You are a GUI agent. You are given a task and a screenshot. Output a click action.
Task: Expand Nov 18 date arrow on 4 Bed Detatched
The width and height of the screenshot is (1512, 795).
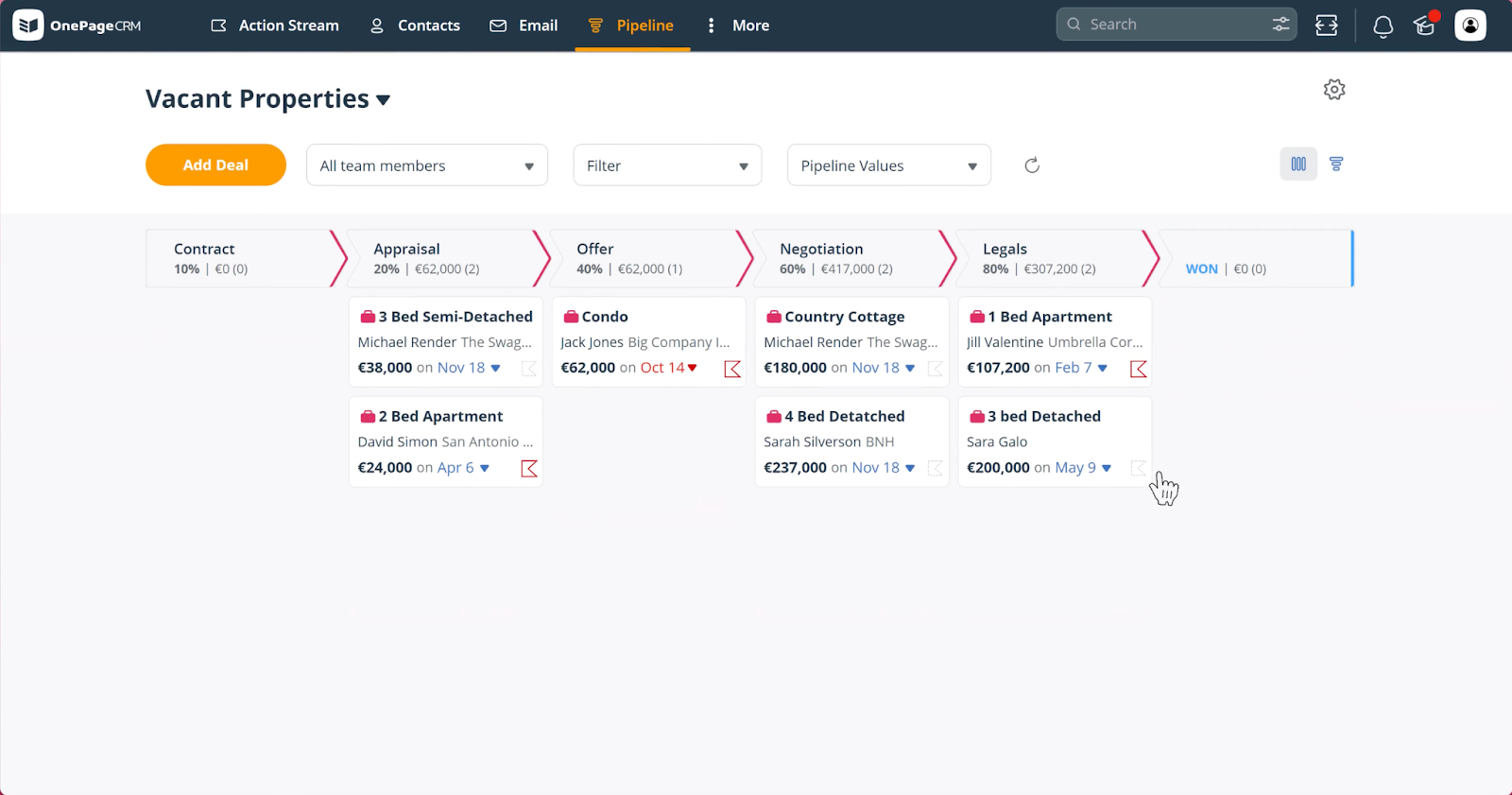[910, 468]
